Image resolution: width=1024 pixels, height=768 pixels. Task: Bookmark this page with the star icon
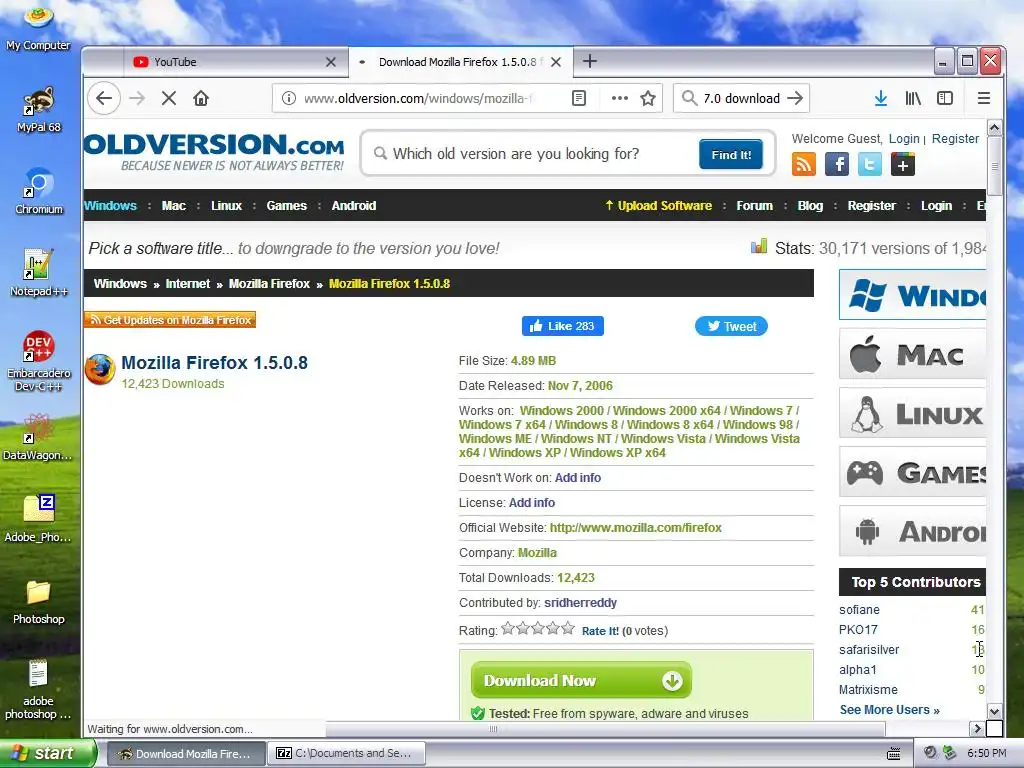point(648,98)
